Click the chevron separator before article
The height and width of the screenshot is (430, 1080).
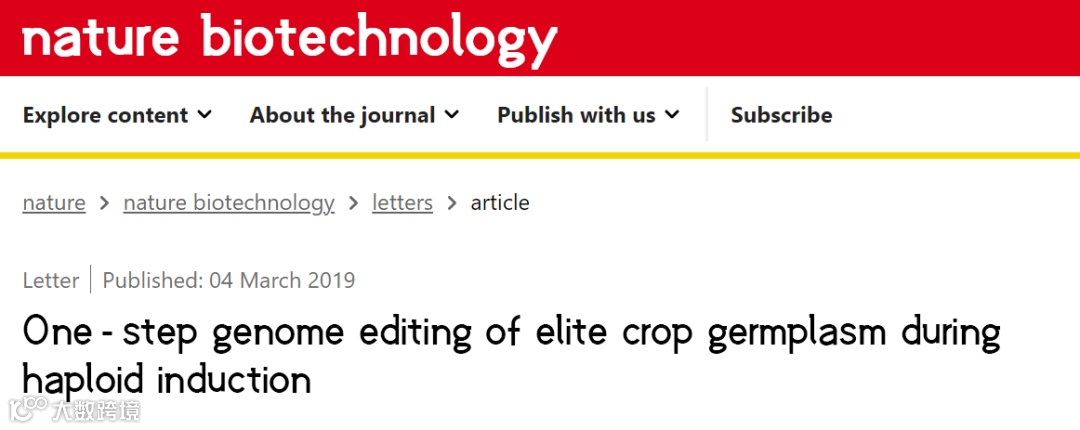click(452, 203)
